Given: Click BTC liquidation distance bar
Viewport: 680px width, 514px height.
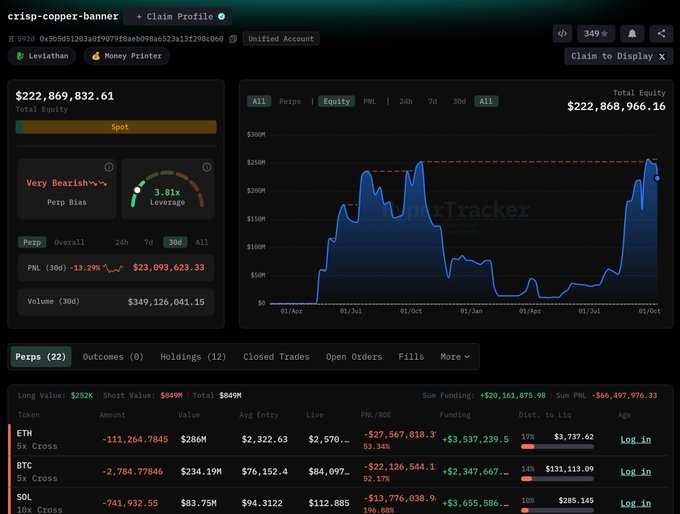Looking at the screenshot, I should tap(557, 478).
